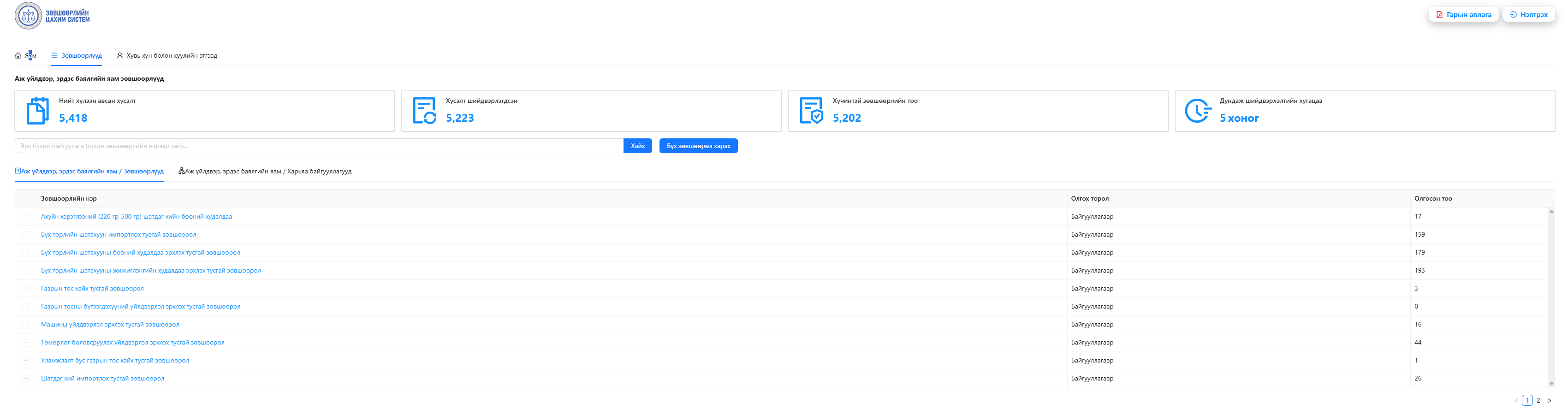Click the home icon in navigation
Viewport: 1568px width, 416px height.
(18, 55)
